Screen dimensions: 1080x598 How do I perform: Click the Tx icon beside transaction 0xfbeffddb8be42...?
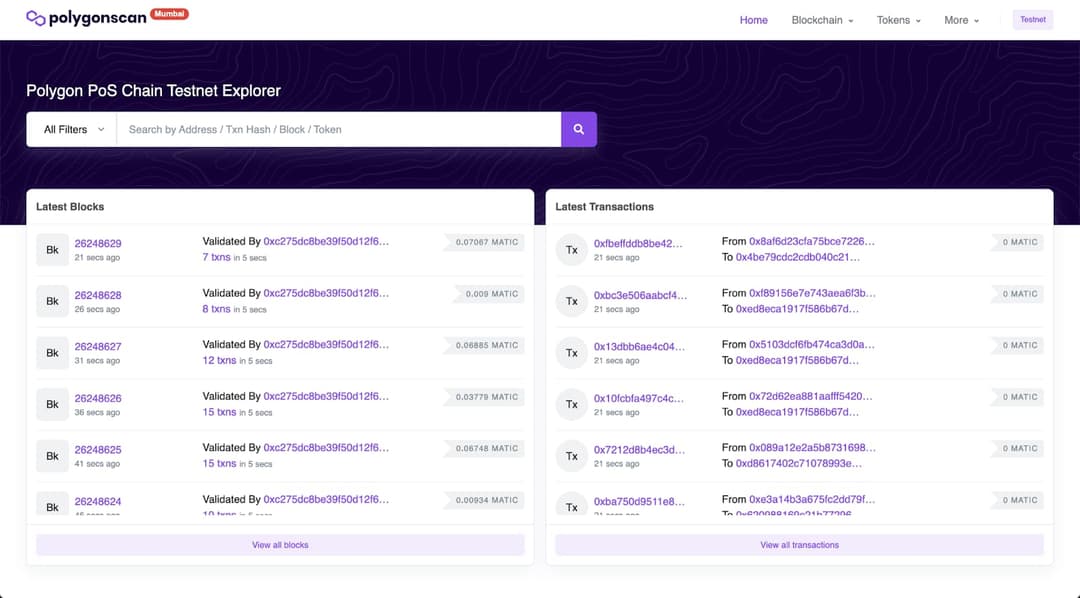point(571,249)
